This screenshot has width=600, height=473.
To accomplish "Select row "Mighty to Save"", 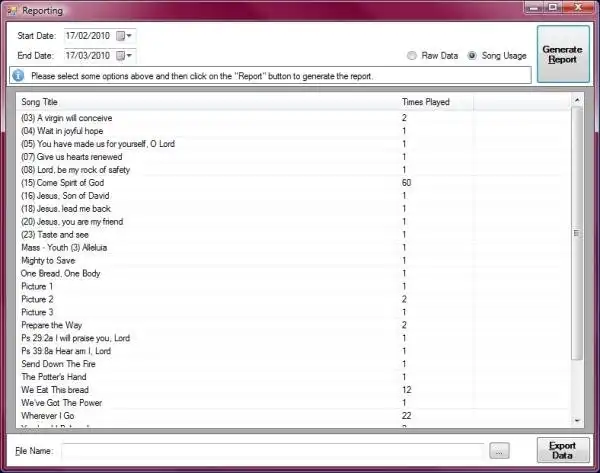I will [x=293, y=261].
